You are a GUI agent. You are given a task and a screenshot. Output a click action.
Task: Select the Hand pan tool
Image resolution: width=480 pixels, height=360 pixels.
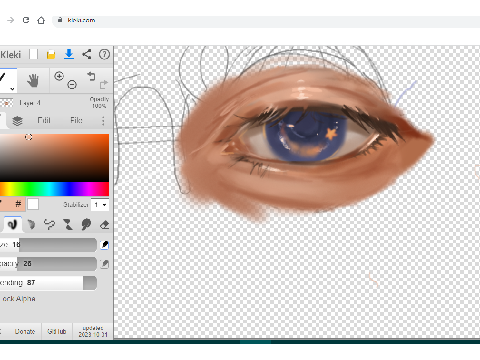coord(33,80)
